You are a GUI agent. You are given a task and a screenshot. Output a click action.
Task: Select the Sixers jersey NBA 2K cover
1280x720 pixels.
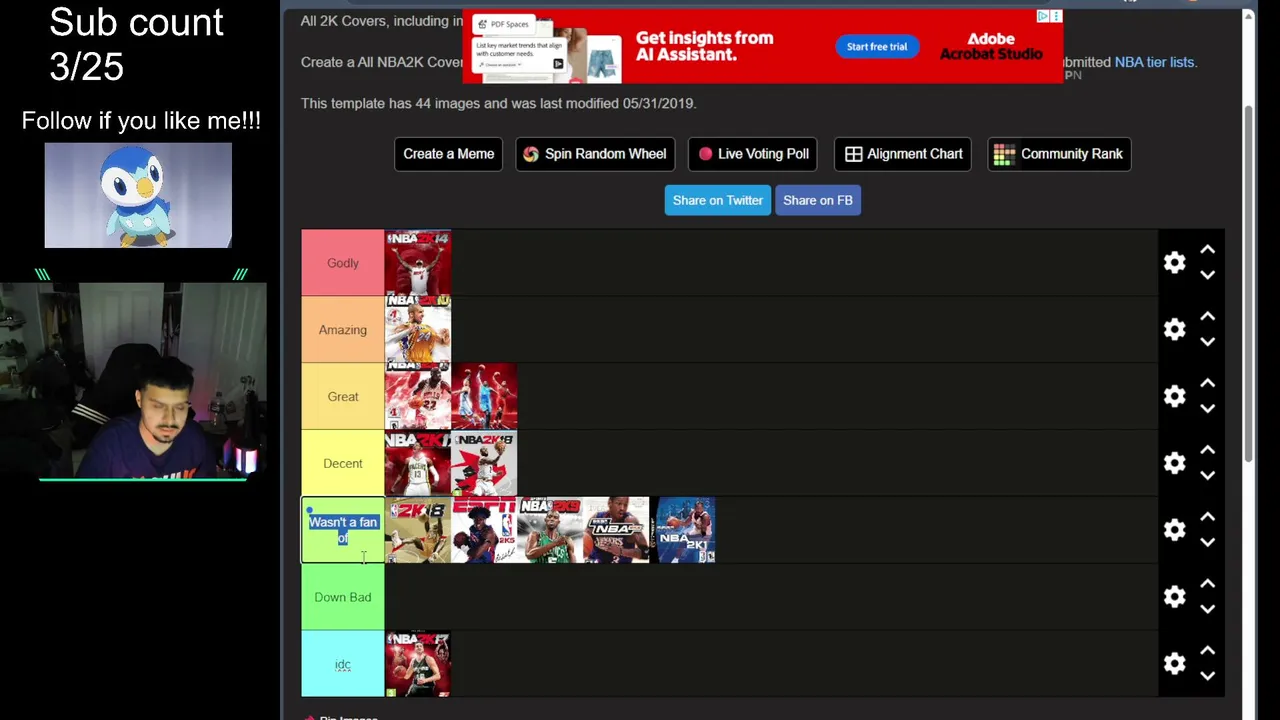[616, 530]
